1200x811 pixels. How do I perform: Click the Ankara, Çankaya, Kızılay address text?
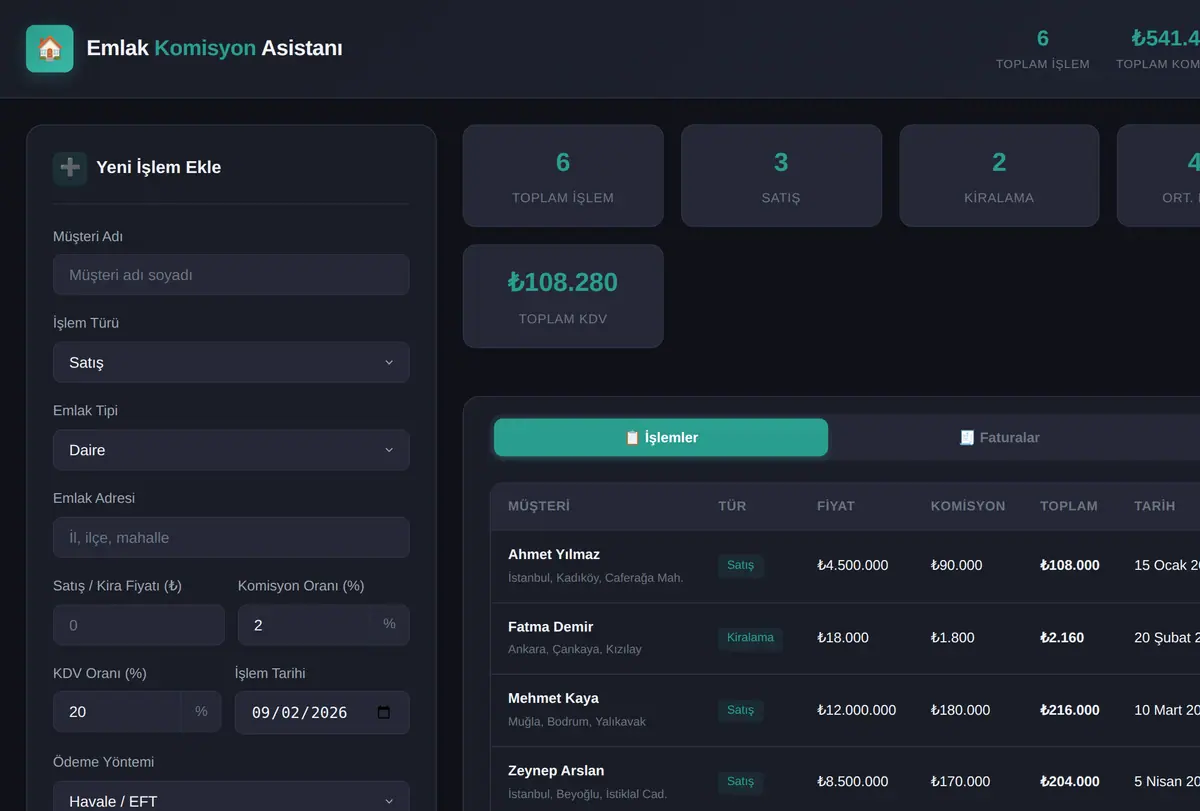click(x=575, y=649)
